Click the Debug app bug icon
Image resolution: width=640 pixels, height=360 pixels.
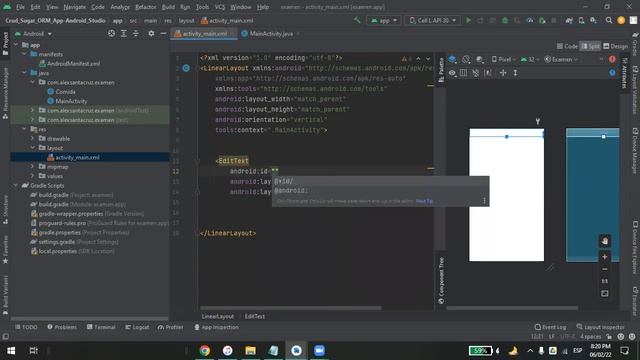click(505, 20)
